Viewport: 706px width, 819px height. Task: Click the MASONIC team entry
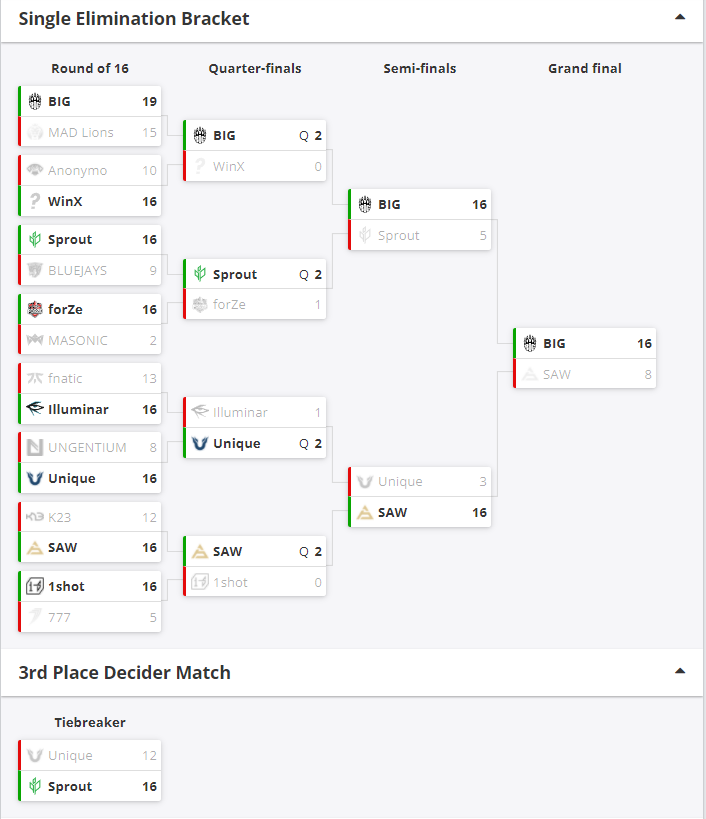tap(90, 340)
